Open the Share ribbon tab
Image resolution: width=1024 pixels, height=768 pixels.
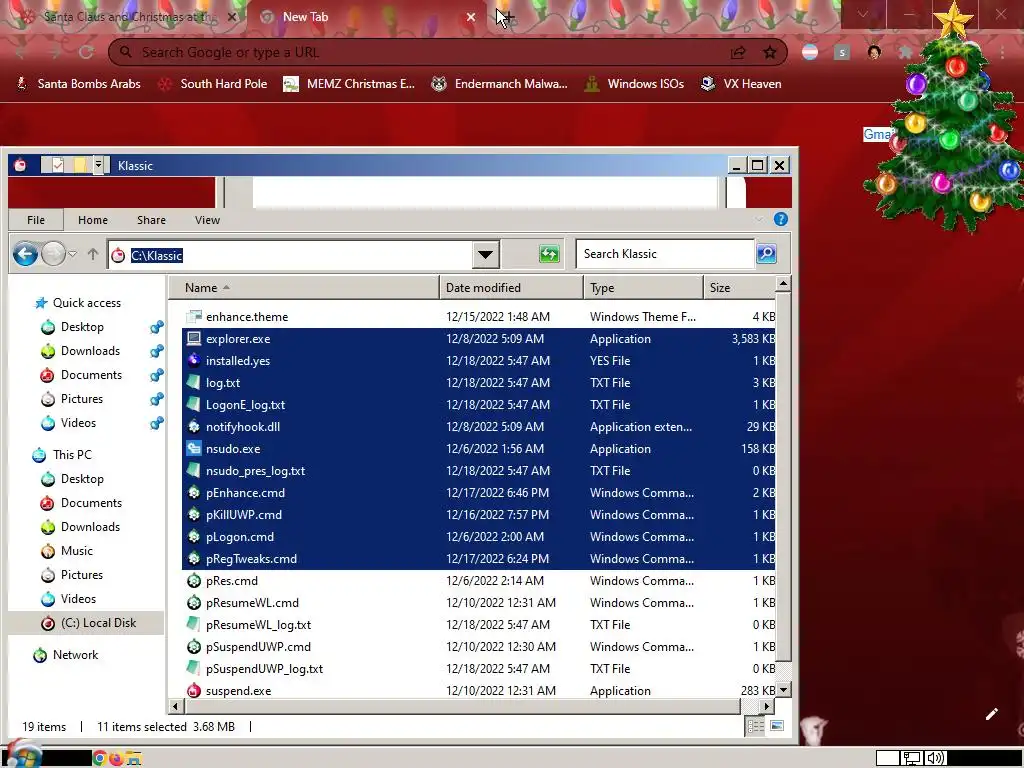tap(152, 220)
